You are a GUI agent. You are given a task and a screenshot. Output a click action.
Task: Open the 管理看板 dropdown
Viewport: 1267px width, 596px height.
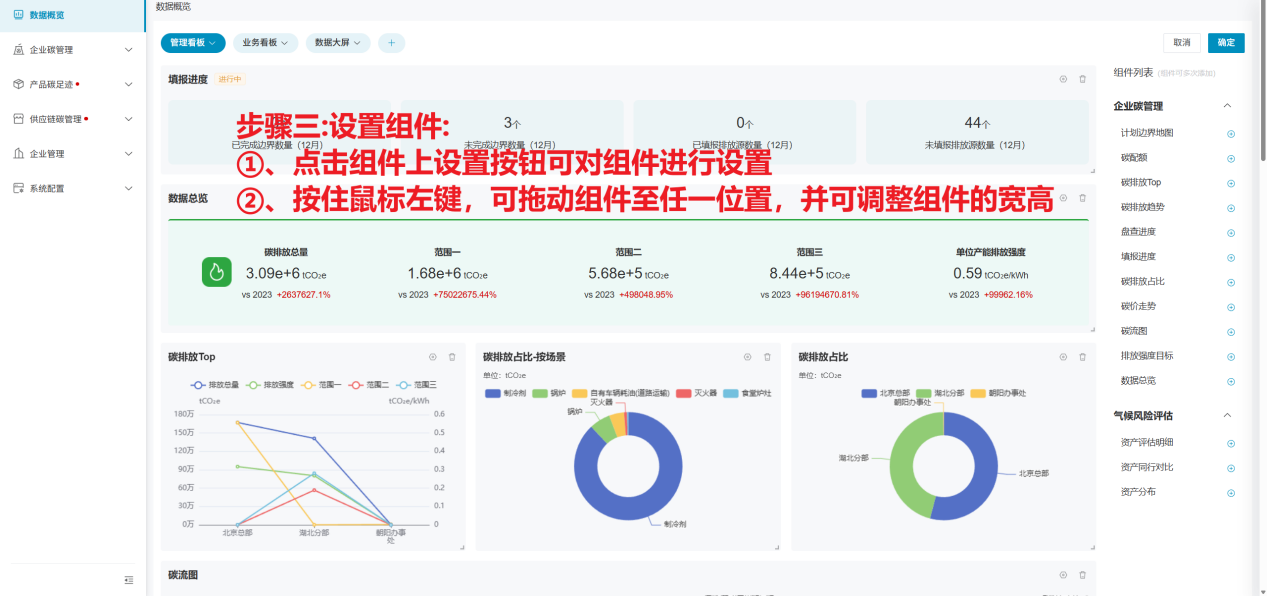pos(193,43)
